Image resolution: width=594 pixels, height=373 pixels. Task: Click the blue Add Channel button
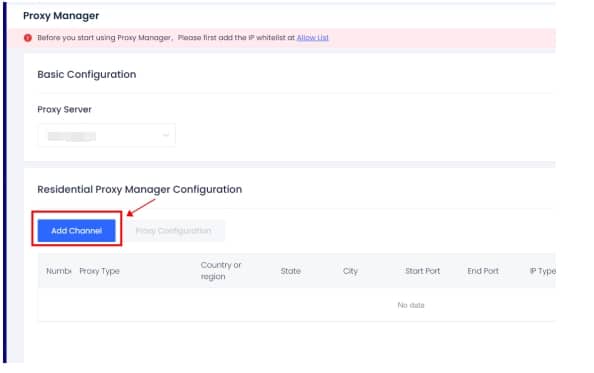pos(77,231)
